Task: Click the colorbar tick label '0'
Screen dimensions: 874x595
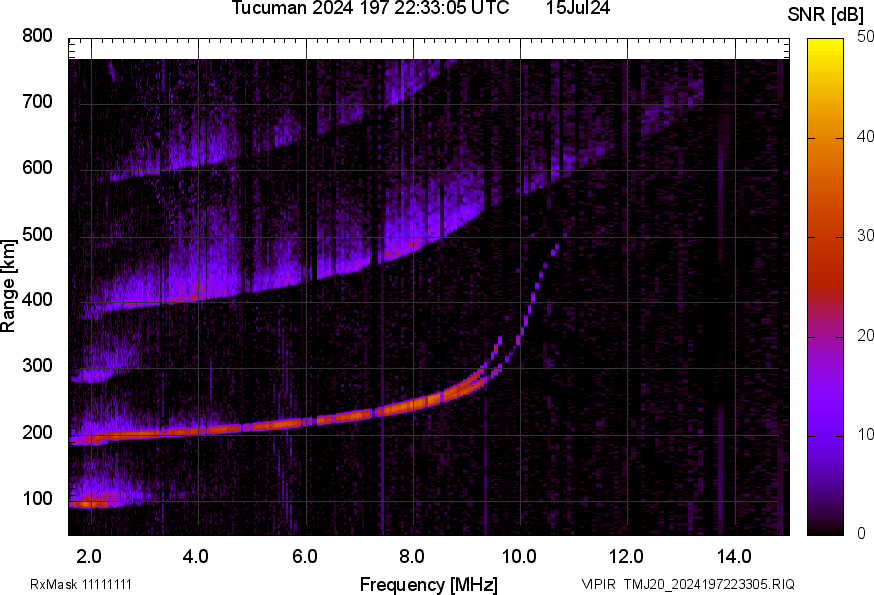Action: (862, 534)
